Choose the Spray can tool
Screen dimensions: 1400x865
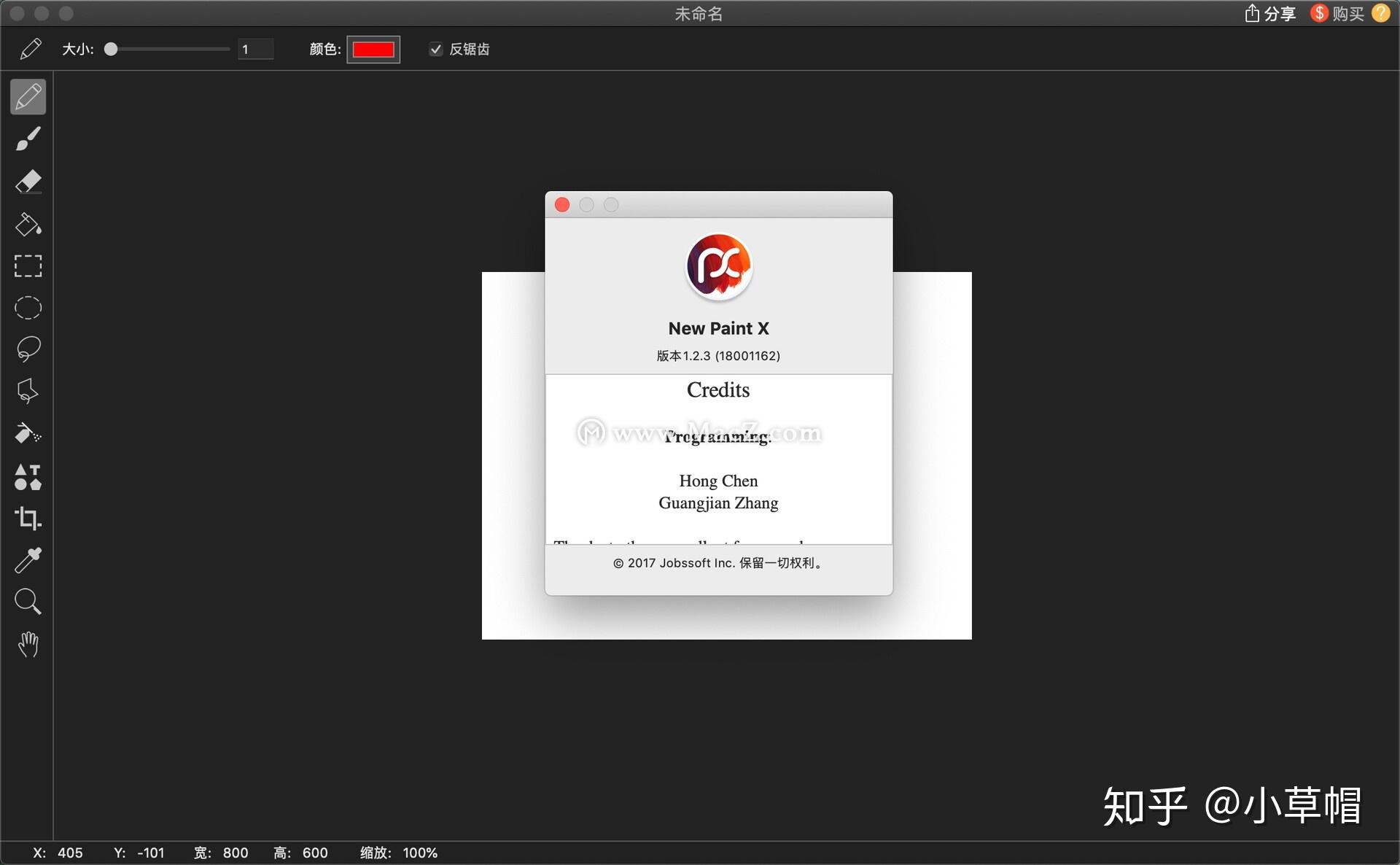[28, 434]
